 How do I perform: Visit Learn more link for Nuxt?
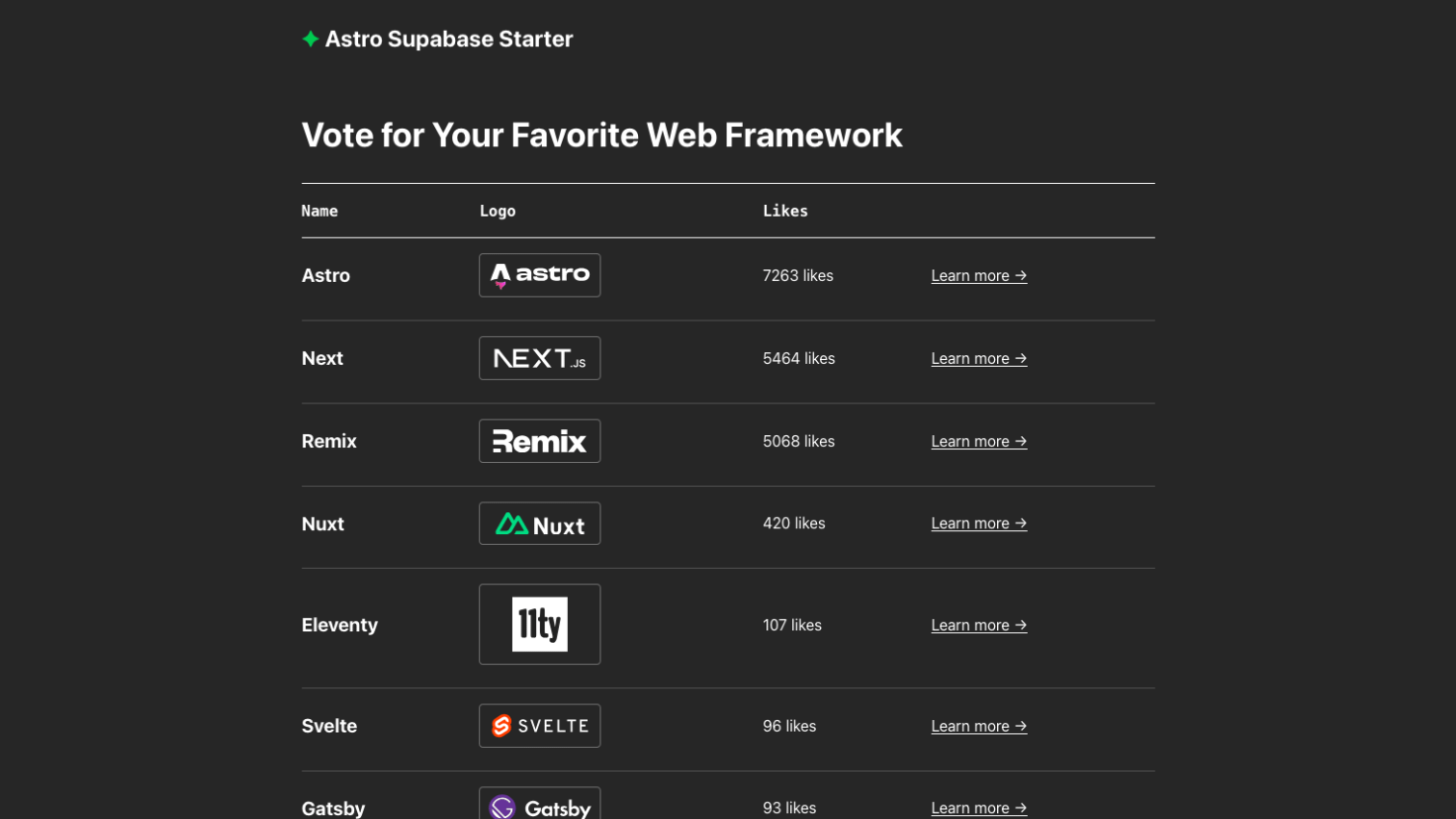tap(978, 524)
